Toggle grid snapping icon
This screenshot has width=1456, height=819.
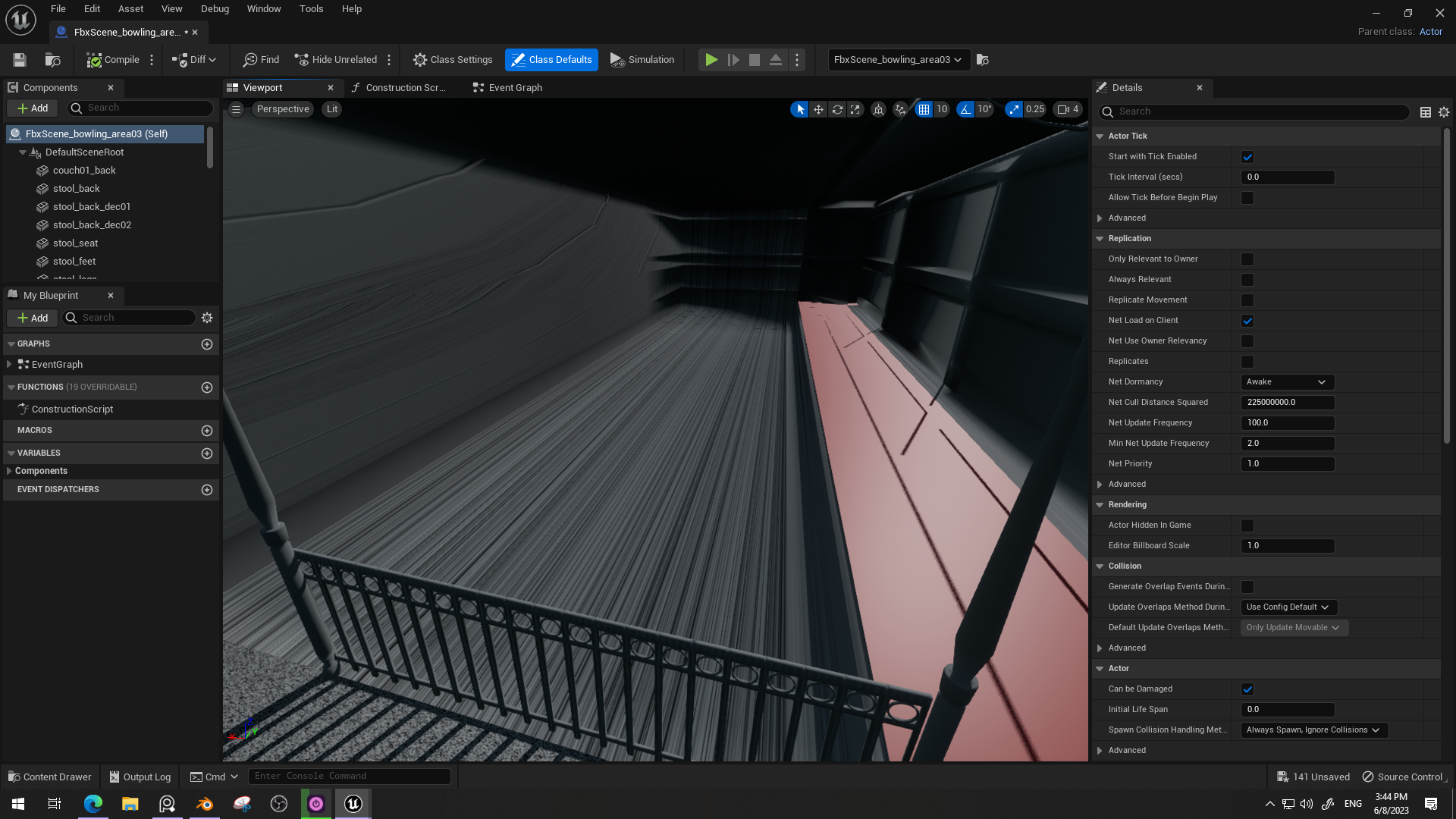click(924, 109)
